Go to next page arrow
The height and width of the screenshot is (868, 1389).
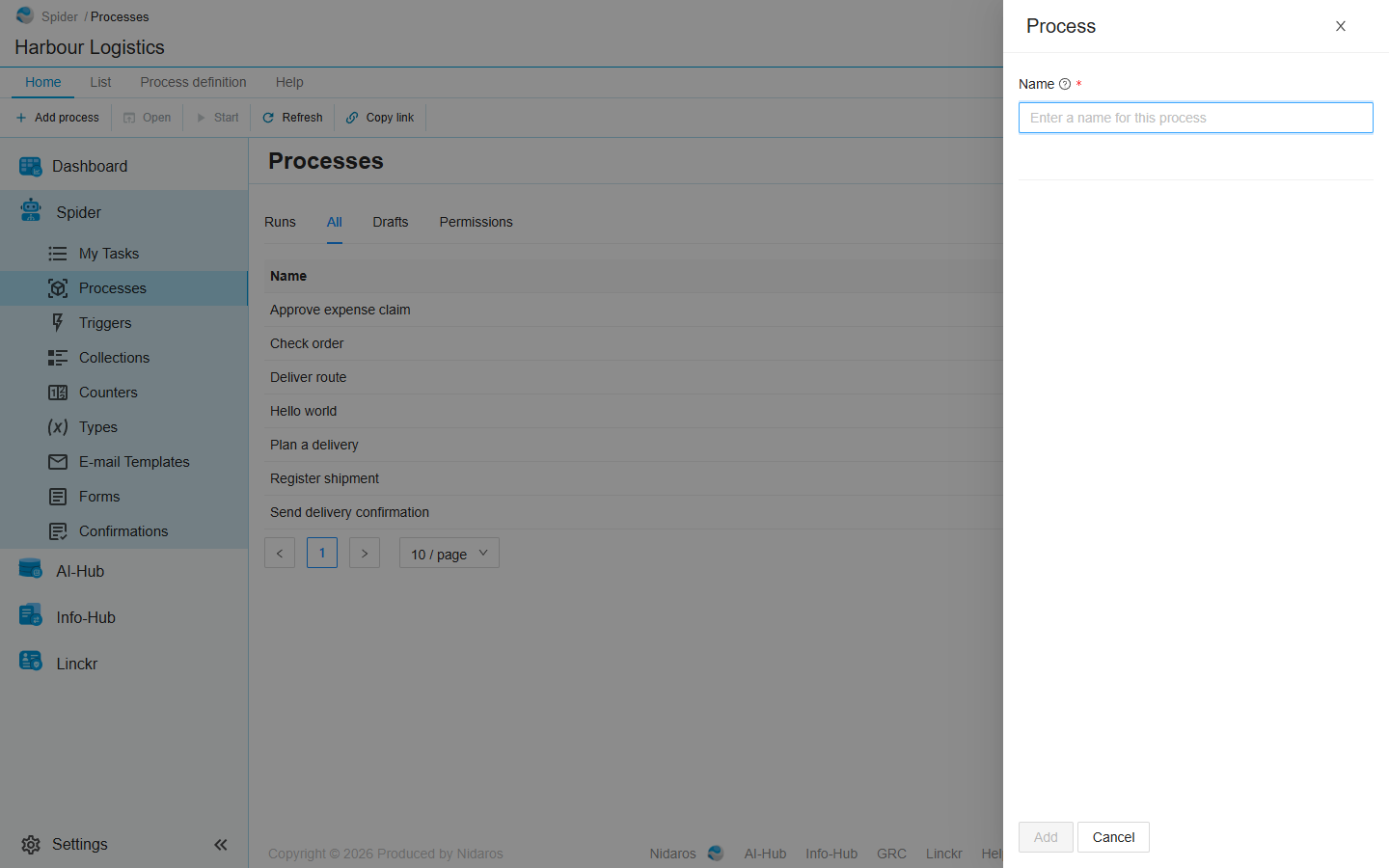coord(365,554)
